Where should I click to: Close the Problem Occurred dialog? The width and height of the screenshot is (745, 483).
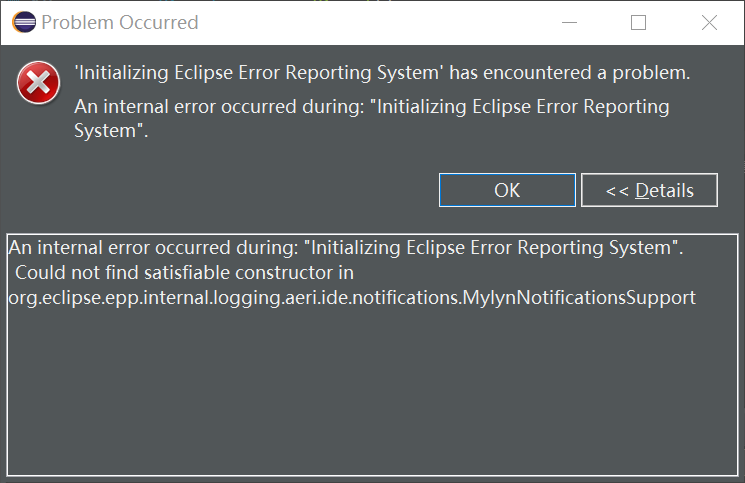point(709,22)
